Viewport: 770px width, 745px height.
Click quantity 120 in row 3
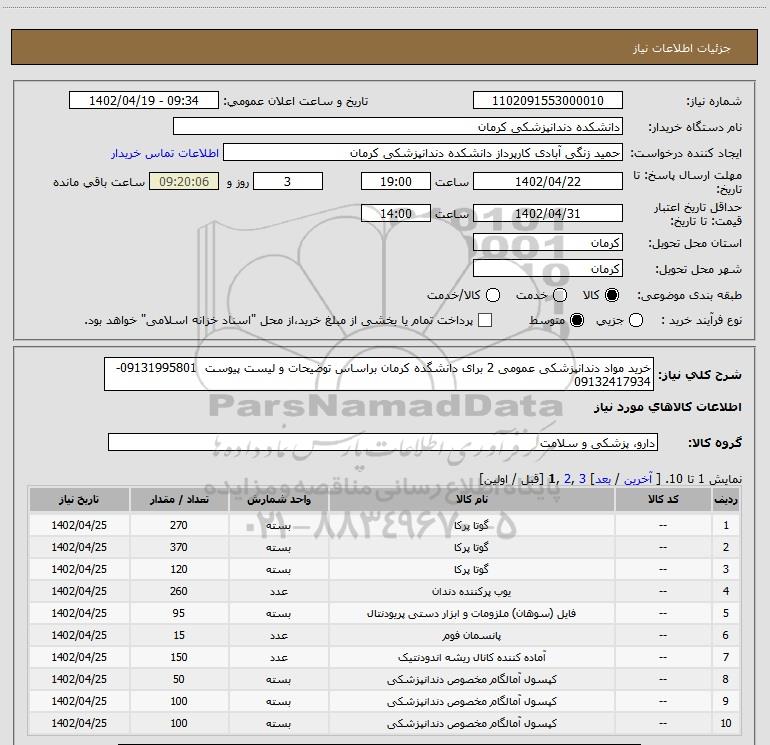pyautogui.click(x=179, y=569)
